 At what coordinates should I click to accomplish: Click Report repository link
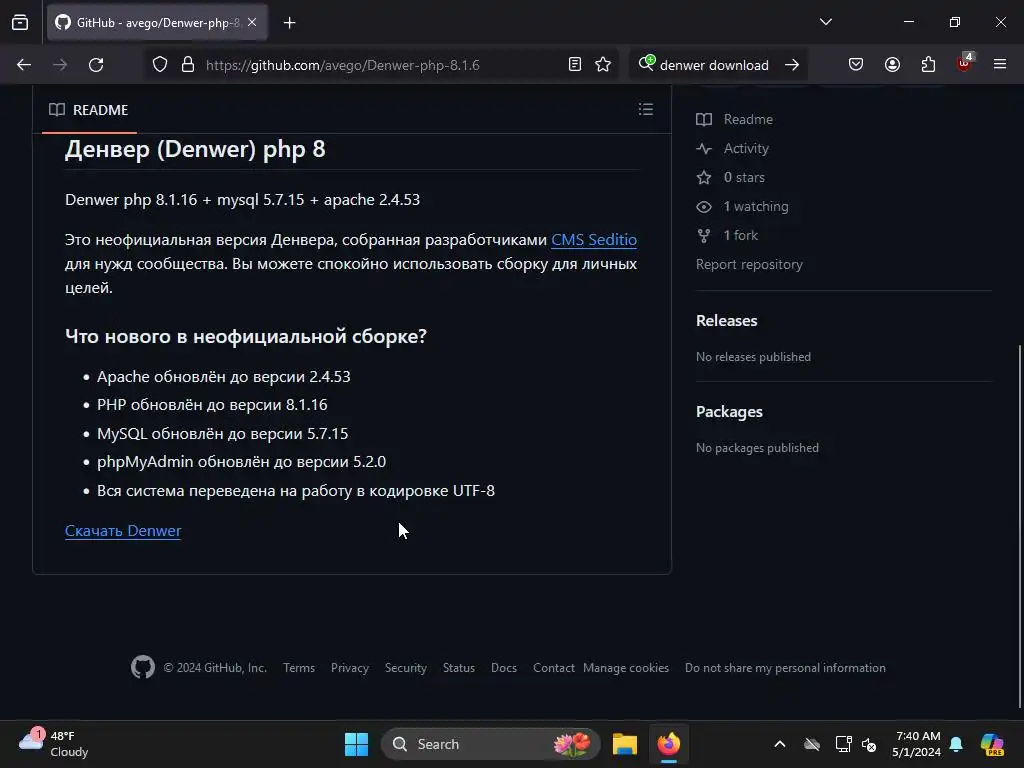(749, 264)
